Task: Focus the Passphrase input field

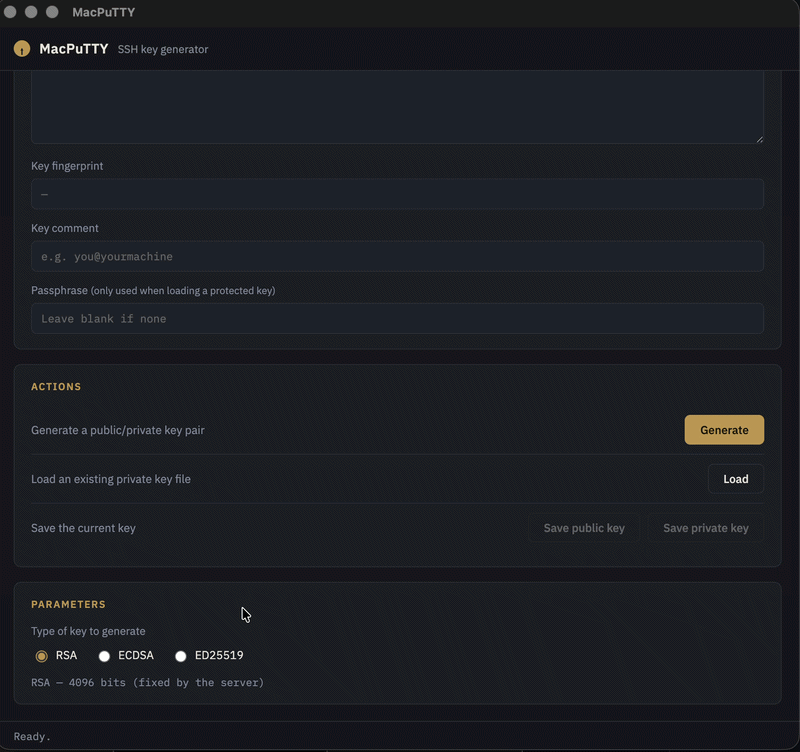Action: point(397,319)
